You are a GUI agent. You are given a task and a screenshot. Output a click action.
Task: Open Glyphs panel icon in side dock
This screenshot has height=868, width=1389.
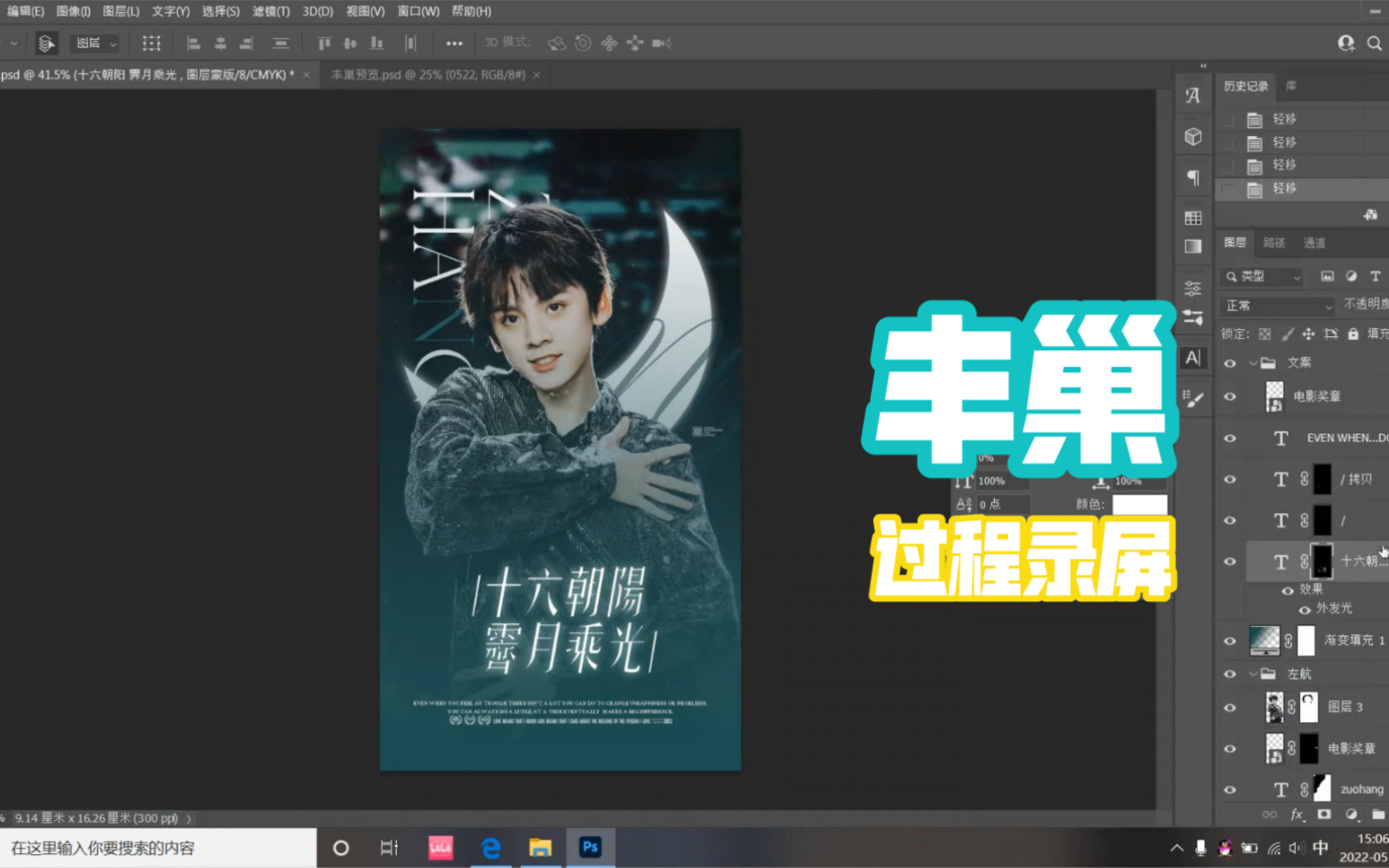coord(1192,95)
